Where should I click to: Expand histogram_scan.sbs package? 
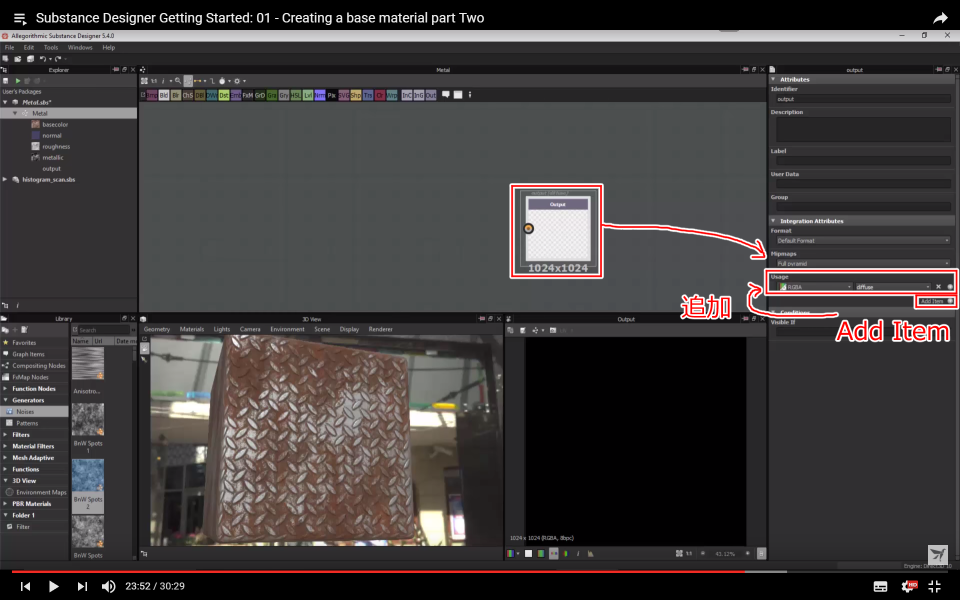tap(6, 179)
